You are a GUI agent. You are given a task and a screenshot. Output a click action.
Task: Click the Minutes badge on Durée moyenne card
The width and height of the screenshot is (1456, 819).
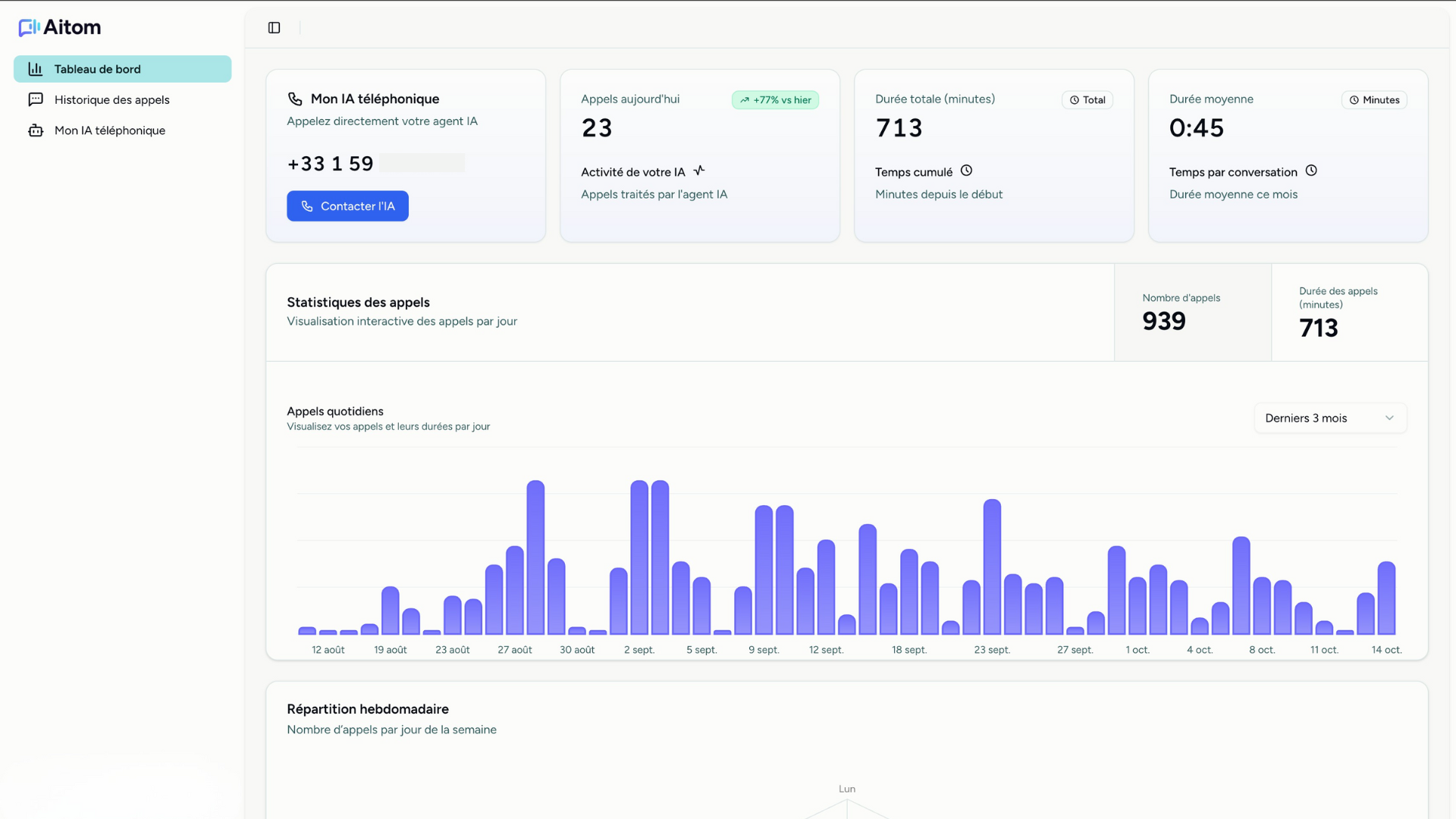[x=1373, y=100]
